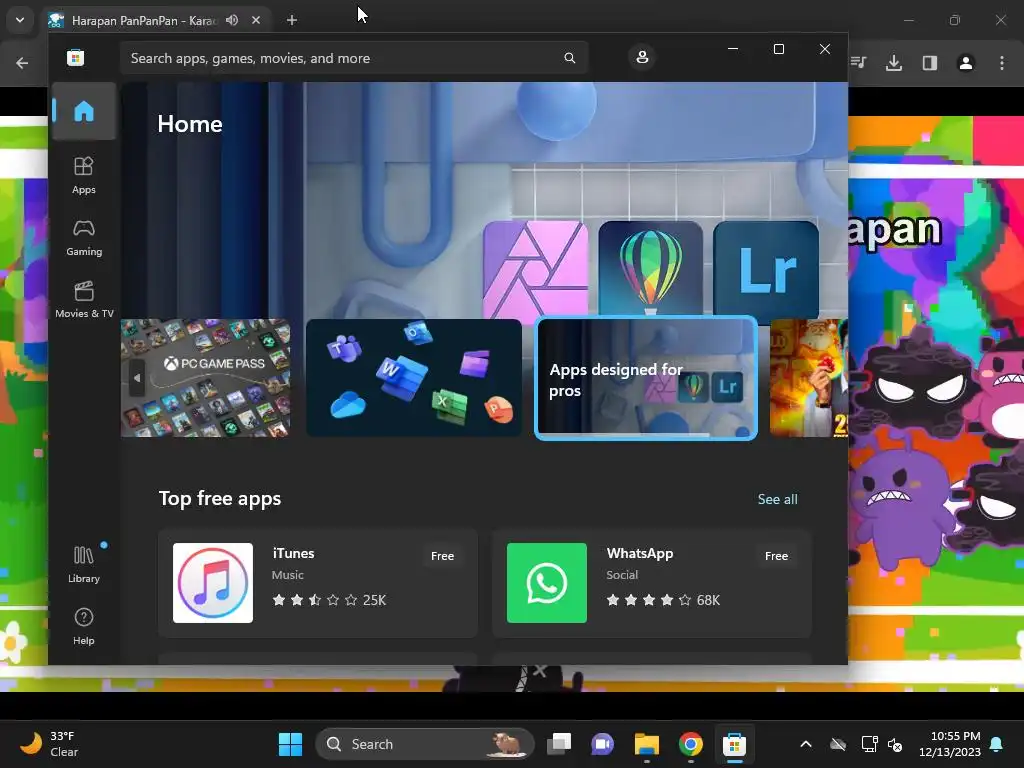
Task: Open Help in Microsoft Store sidebar
Action: (x=84, y=626)
